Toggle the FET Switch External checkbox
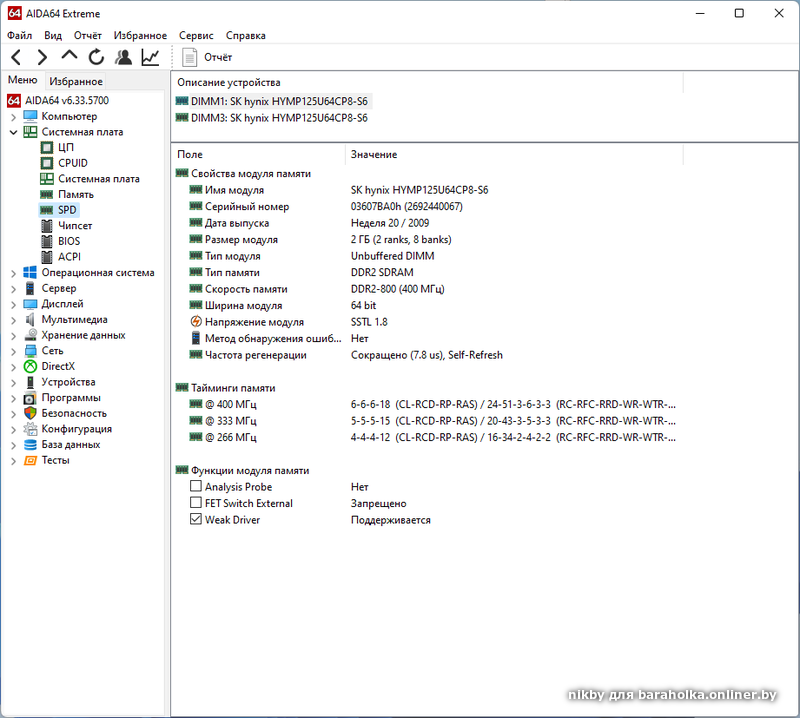Viewport: 800px width, 718px height. [x=195, y=503]
